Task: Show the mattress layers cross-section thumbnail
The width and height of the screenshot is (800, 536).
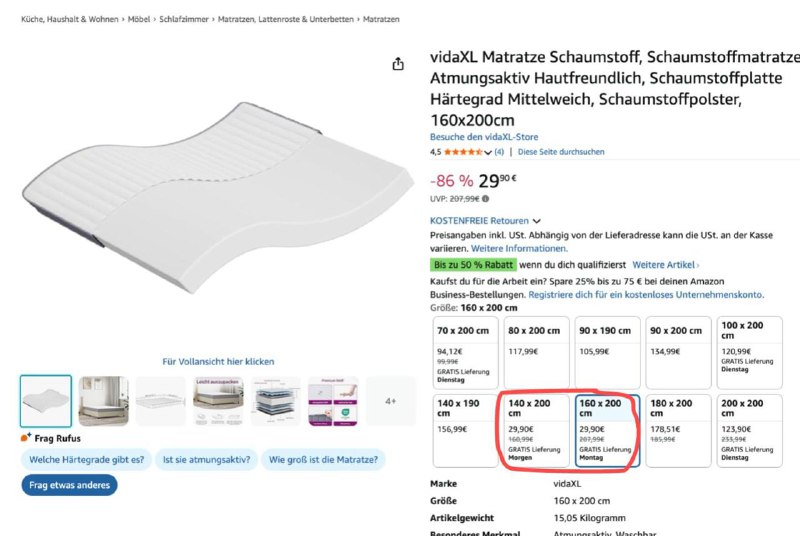Action: (x=275, y=401)
